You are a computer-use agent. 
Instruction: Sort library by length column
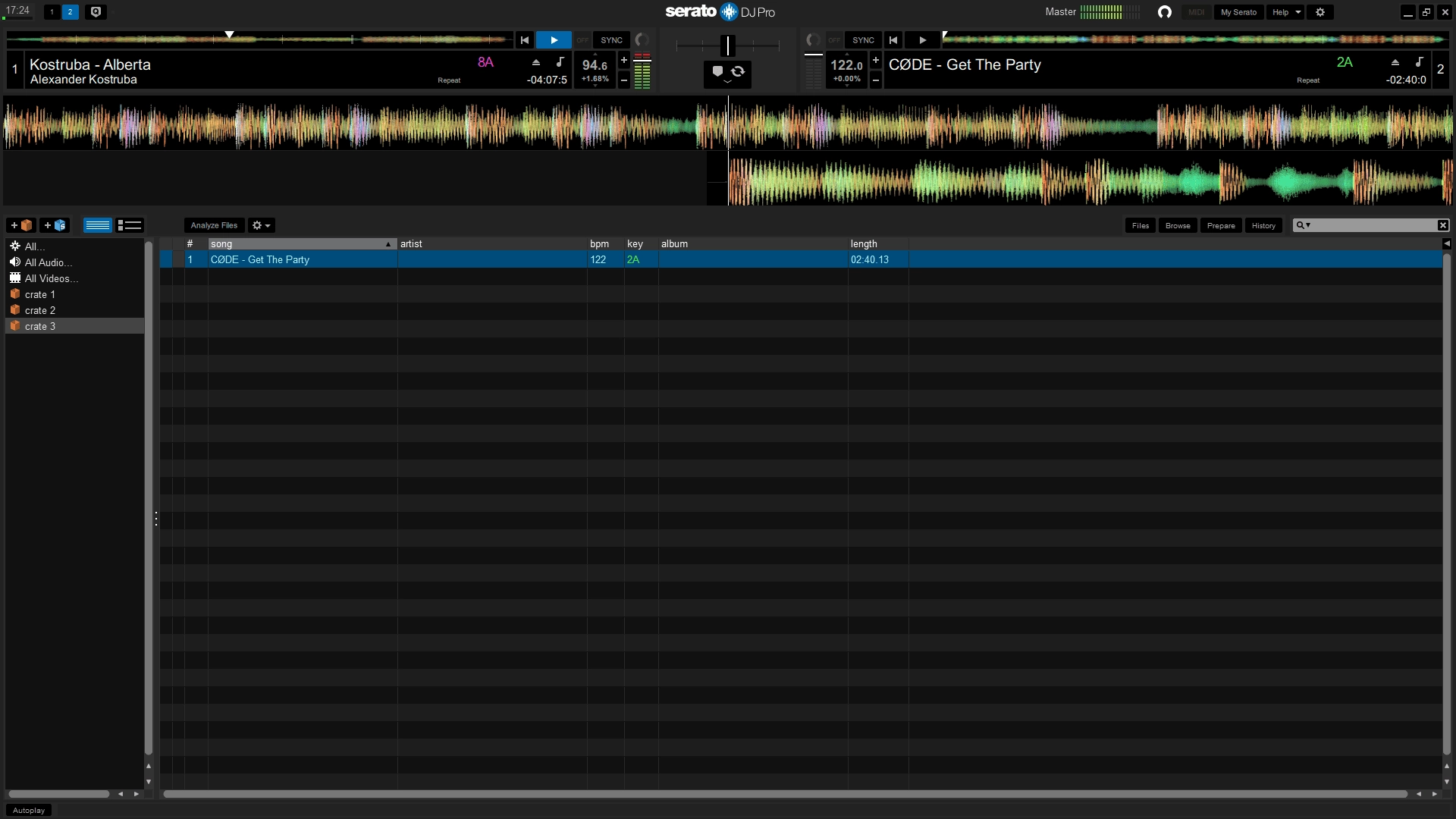(878, 244)
